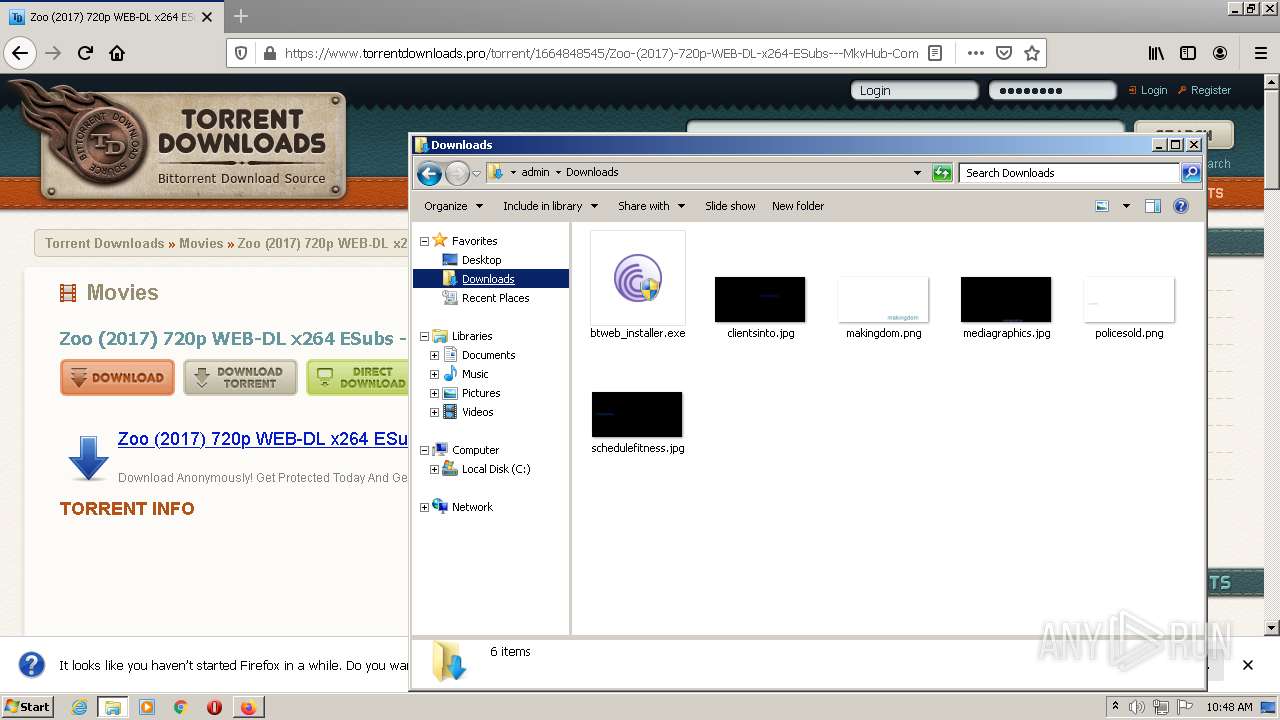Click Register link on website

[1211, 90]
